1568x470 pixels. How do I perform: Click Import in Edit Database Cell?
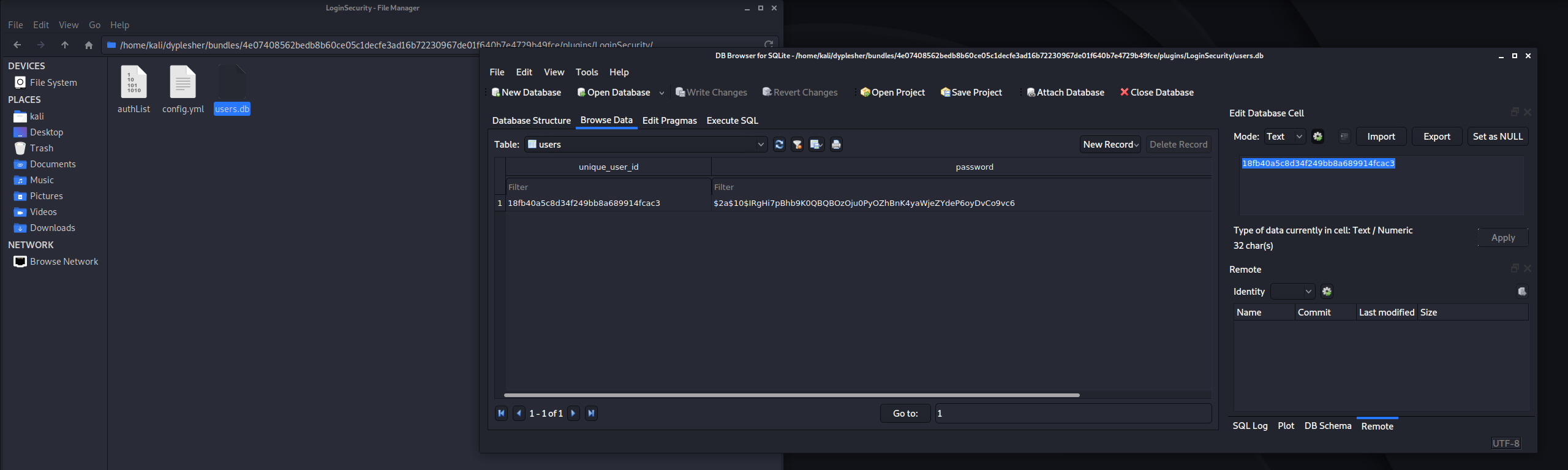(x=1381, y=137)
